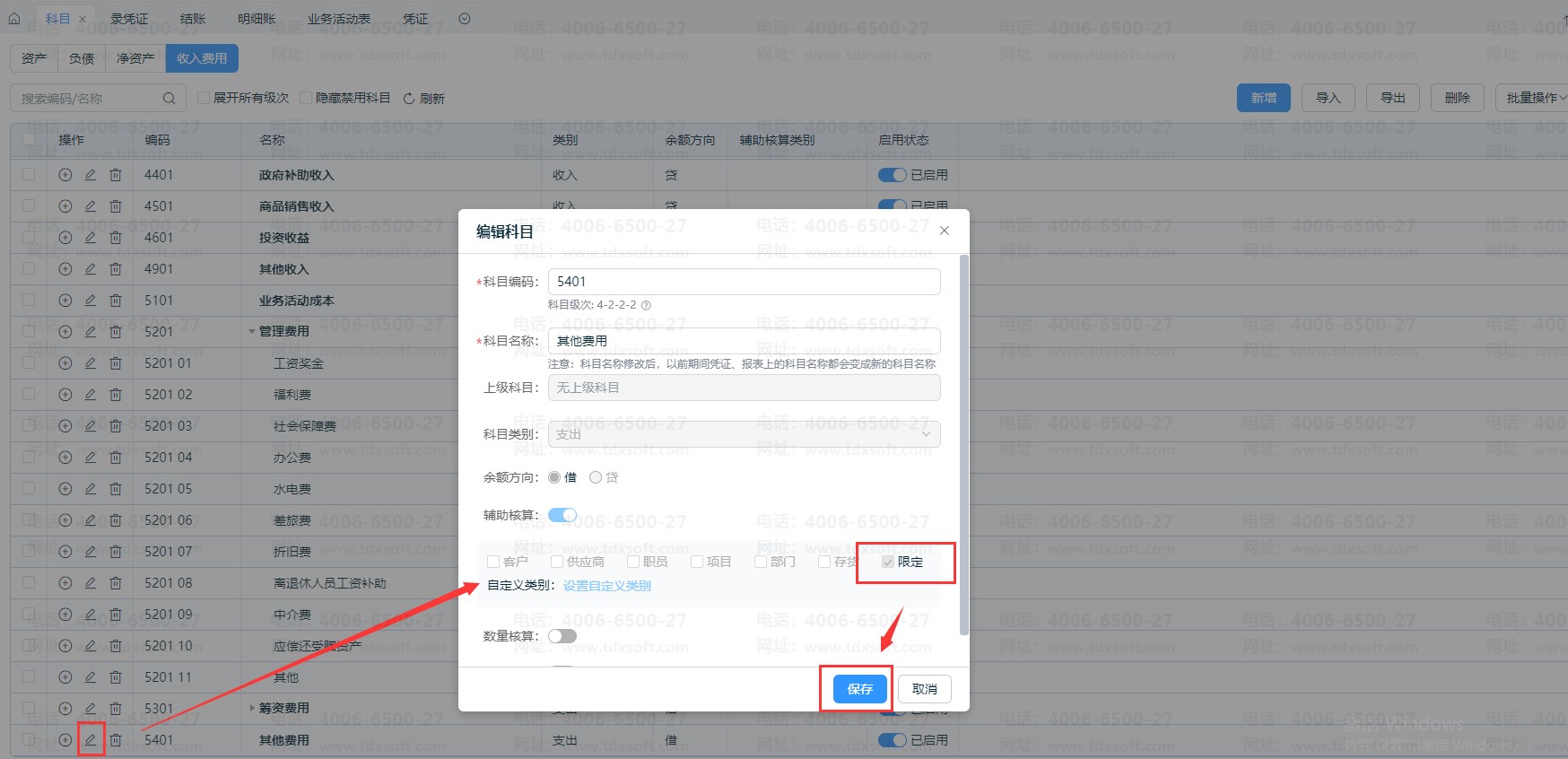Open the 设置自定义类别 link
The height and width of the screenshot is (759, 1568).
coord(606,586)
